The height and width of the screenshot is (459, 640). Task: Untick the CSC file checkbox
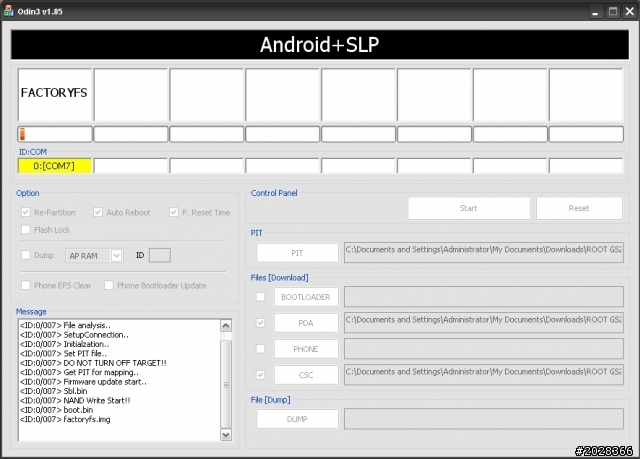tap(260, 375)
